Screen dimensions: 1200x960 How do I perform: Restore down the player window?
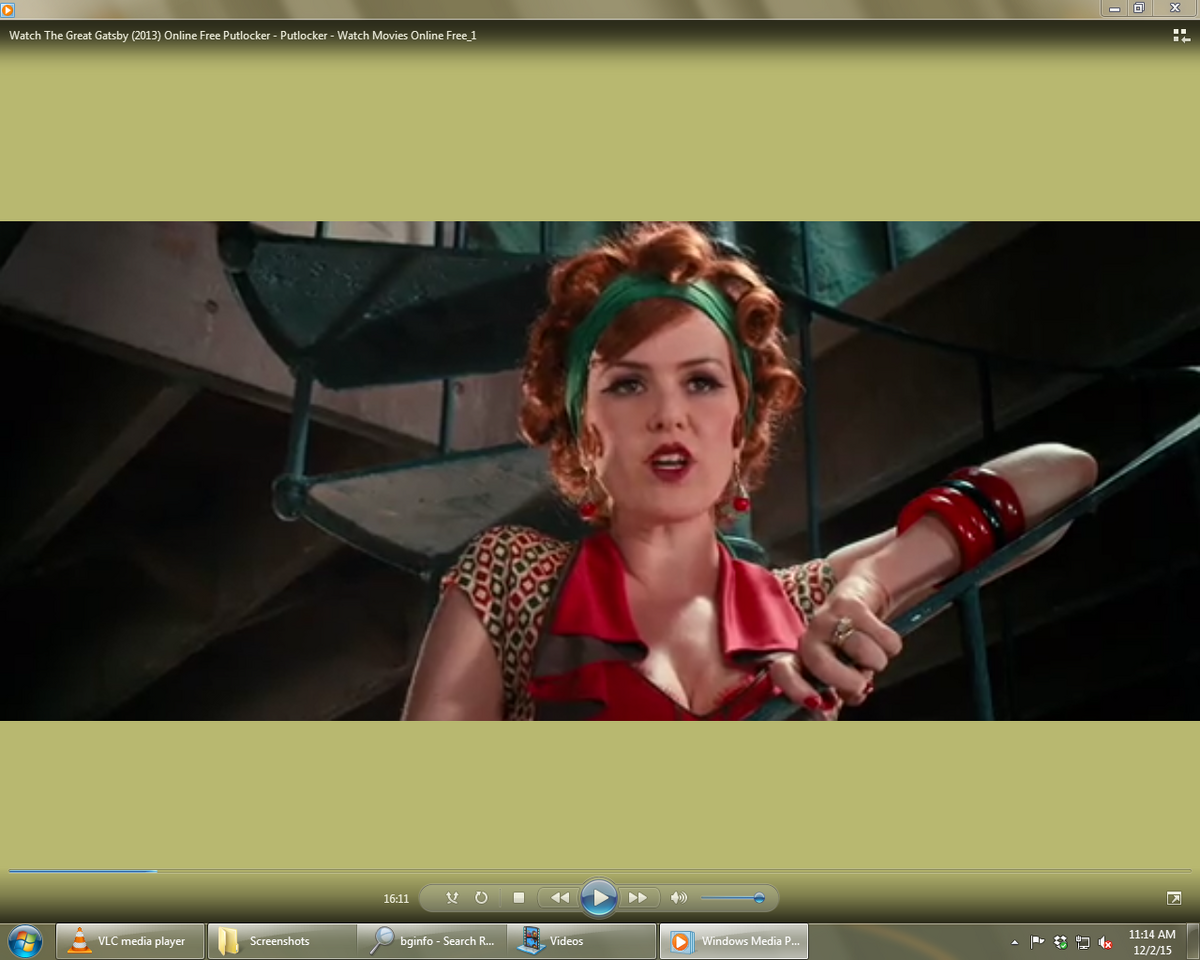point(1138,8)
